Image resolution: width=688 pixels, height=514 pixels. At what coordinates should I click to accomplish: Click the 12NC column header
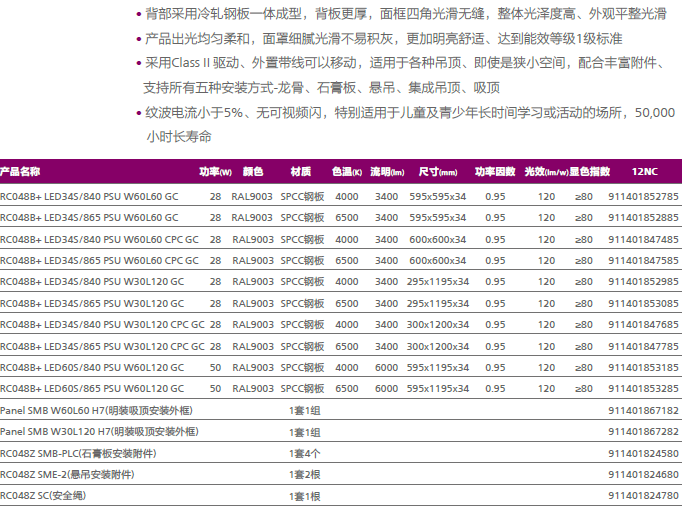click(x=644, y=172)
